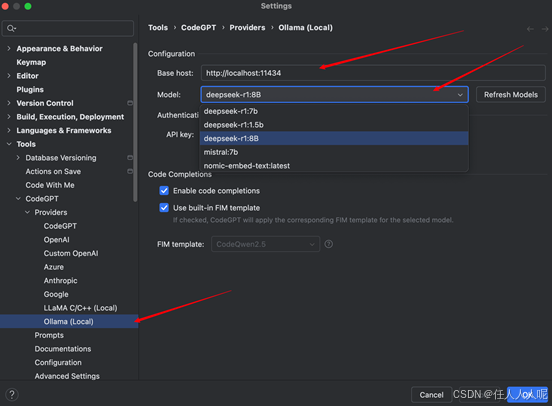Collapse the Tools section
552x406 pixels.
[9, 144]
